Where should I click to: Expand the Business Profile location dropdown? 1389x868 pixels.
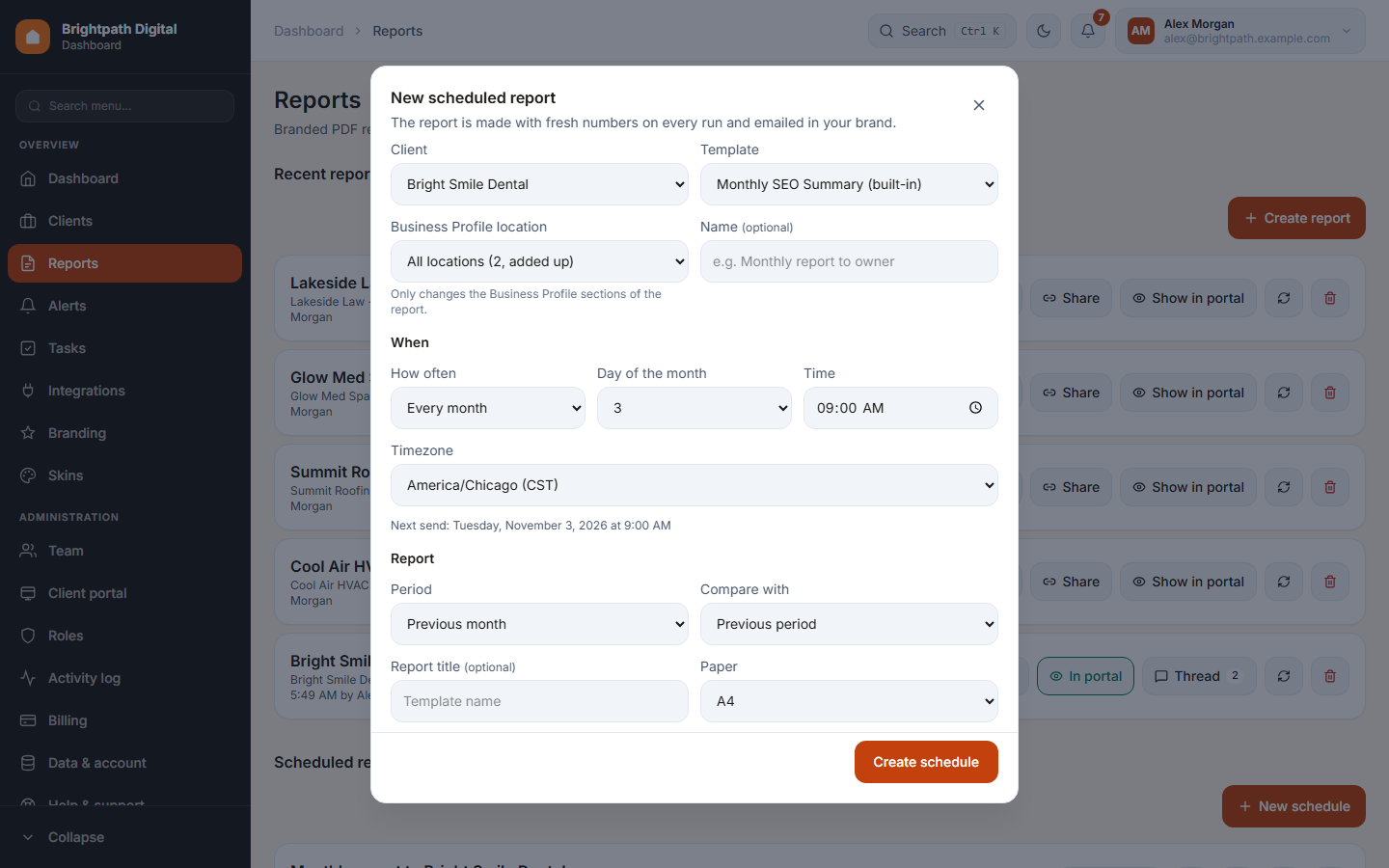(539, 261)
